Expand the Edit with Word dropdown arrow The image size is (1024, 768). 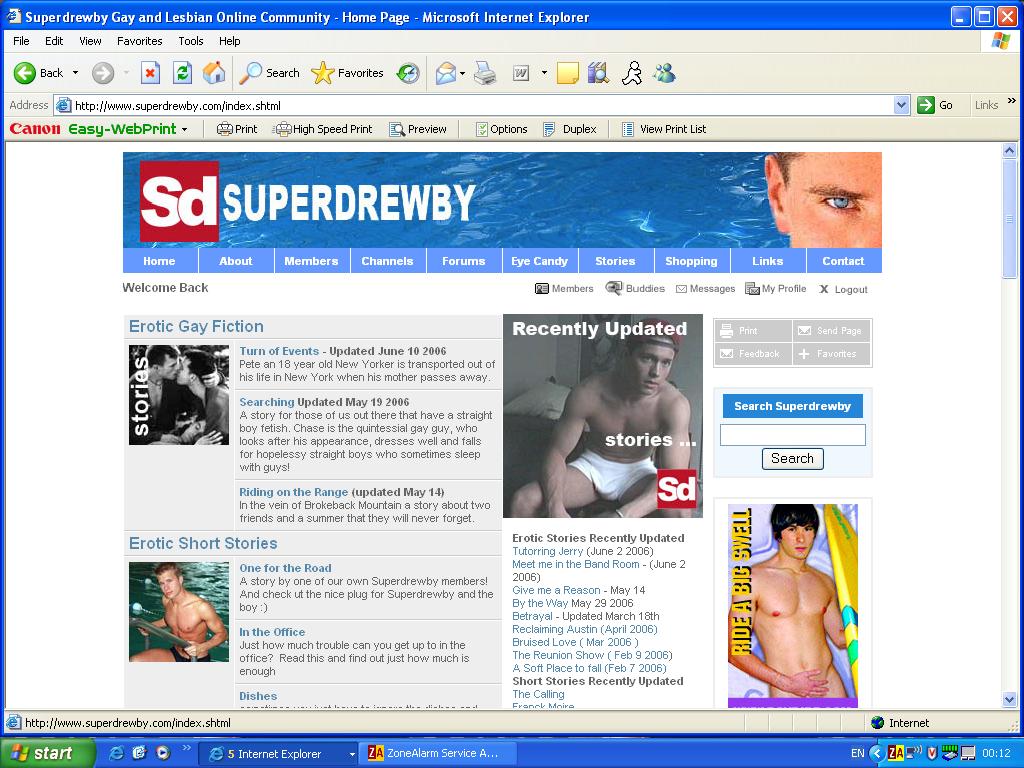pos(544,73)
